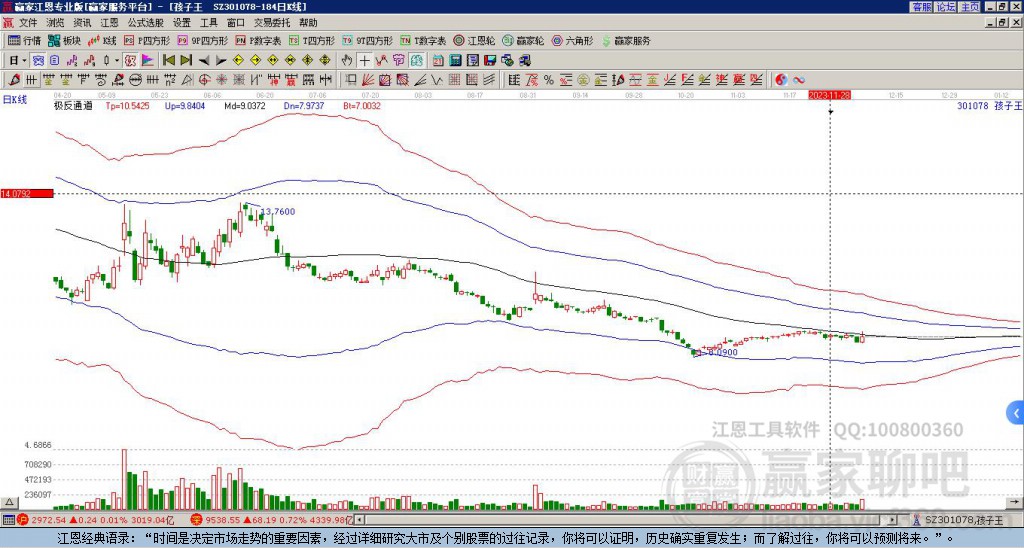Click the horizontal scrollbar right arrow
The width and height of the screenshot is (1024, 548).
[893, 520]
